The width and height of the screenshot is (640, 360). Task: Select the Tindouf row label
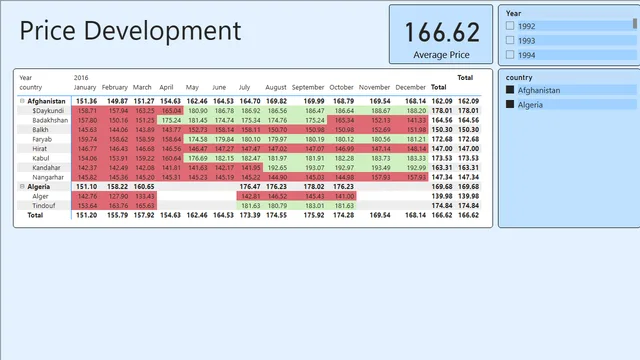click(x=44, y=206)
